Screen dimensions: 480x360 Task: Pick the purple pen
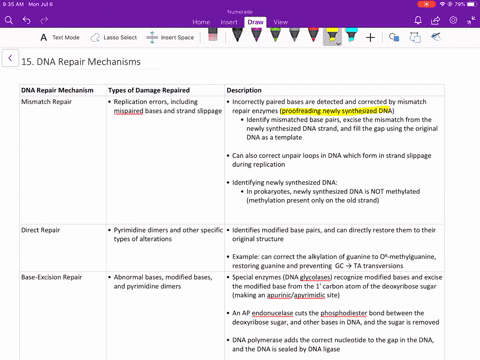[256, 35]
